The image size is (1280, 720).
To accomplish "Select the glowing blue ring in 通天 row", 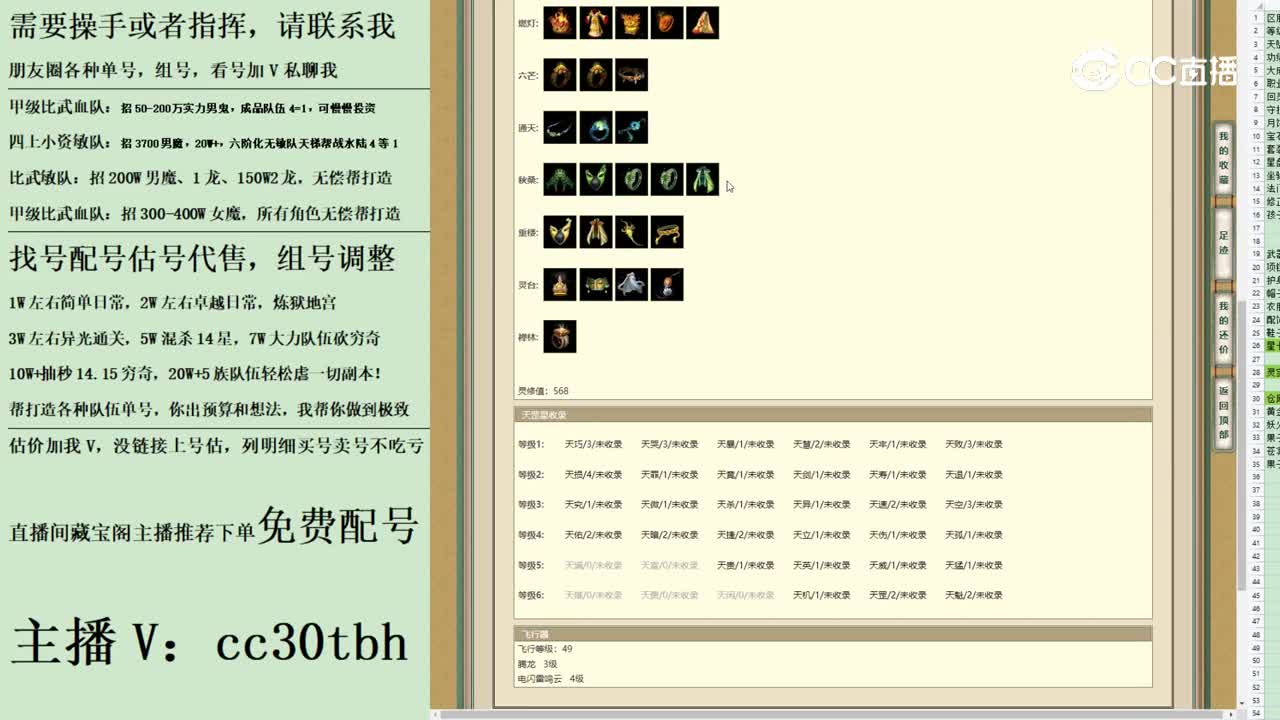I will tap(595, 127).
